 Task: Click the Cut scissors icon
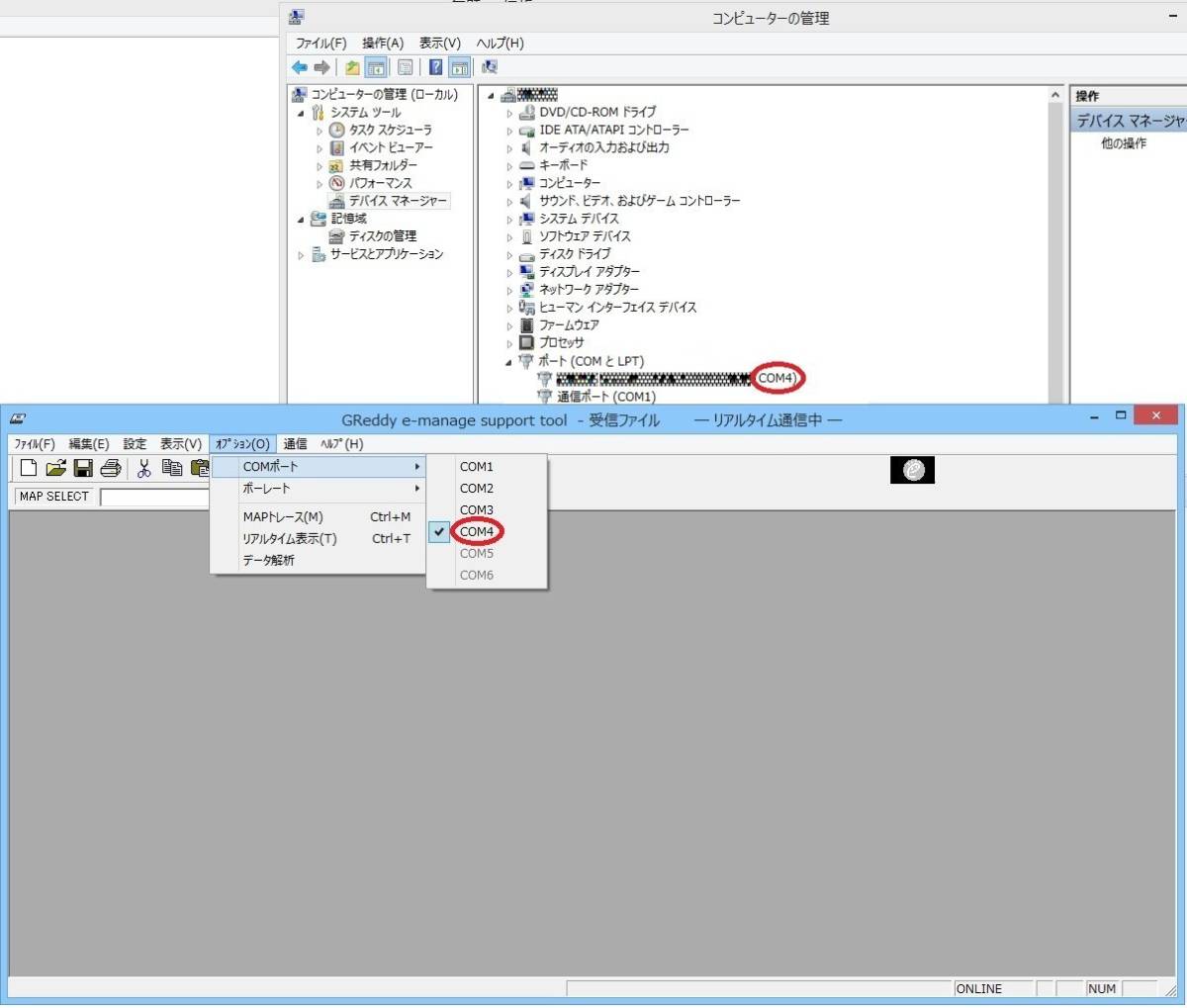pyautogui.click(x=143, y=469)
